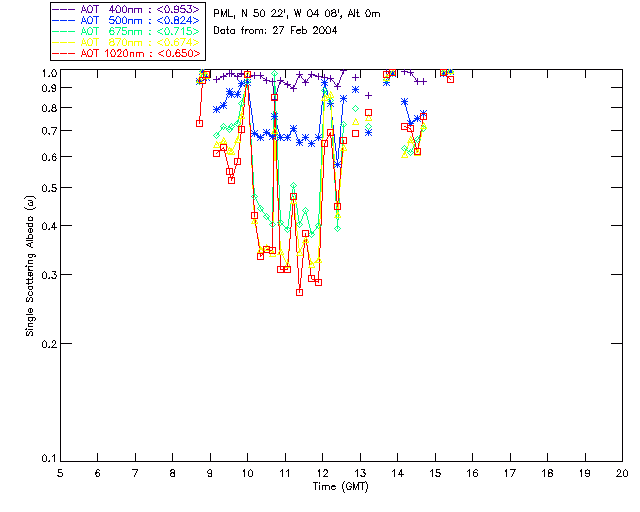640x512 pixels.
Task: Click the red dashed line sample in legend
Action: pyautogui.click(x=64, y=53)
